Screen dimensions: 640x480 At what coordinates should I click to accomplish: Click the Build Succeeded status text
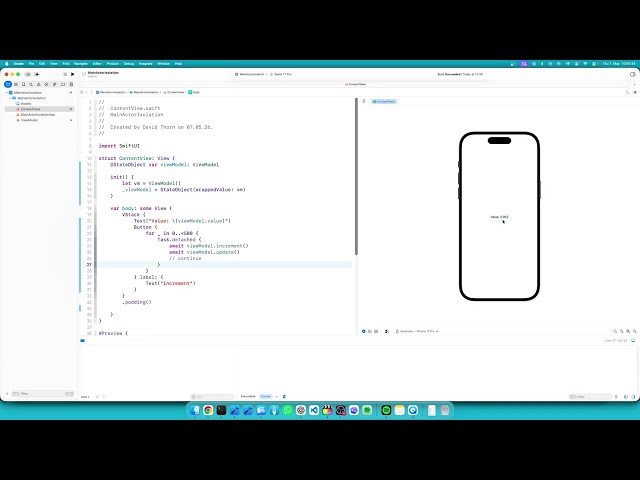[460, 74]
